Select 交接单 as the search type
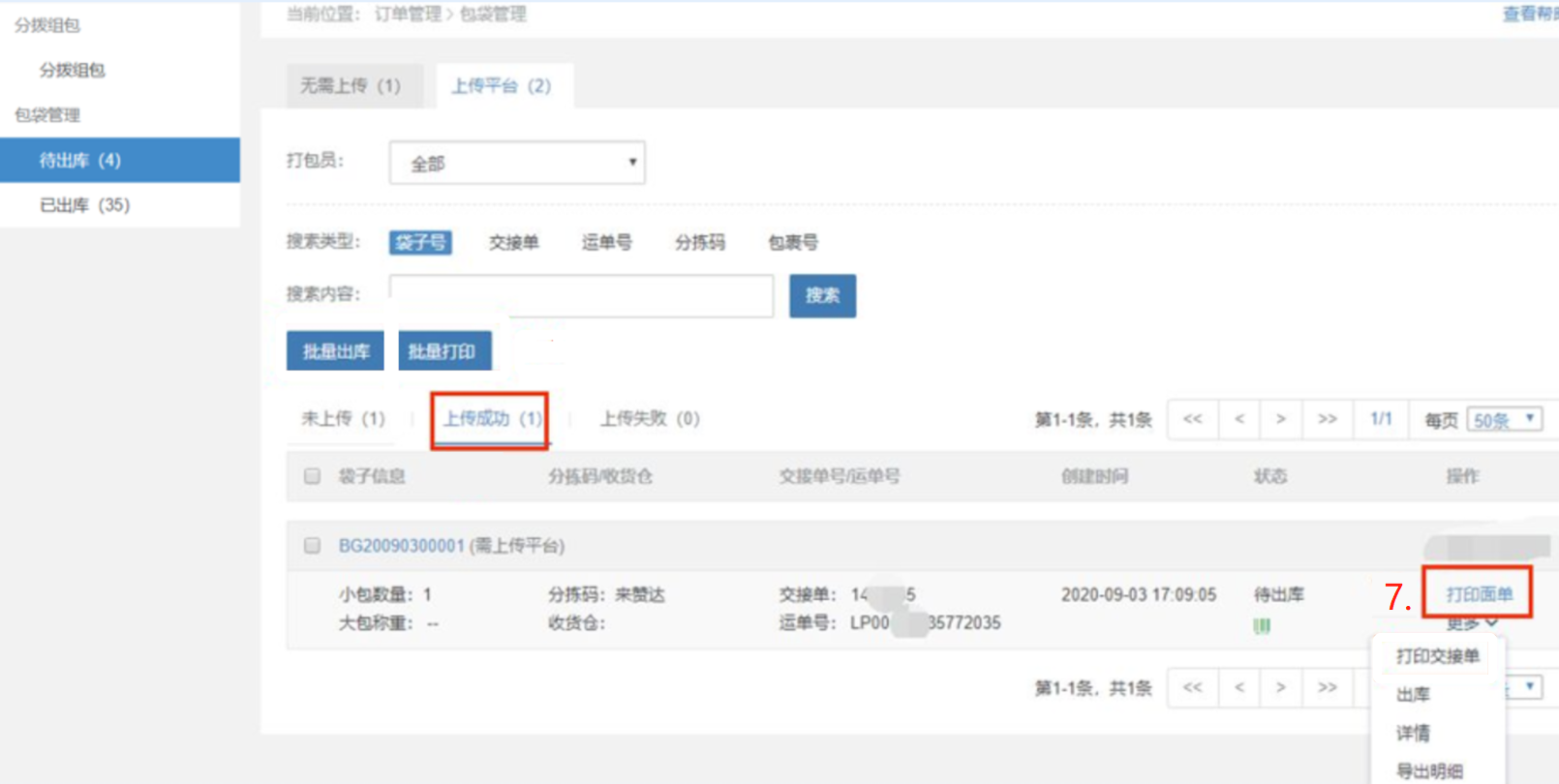Image resolution: width=1559 pixels, height=784 pixels. click(x=513, y=243)
